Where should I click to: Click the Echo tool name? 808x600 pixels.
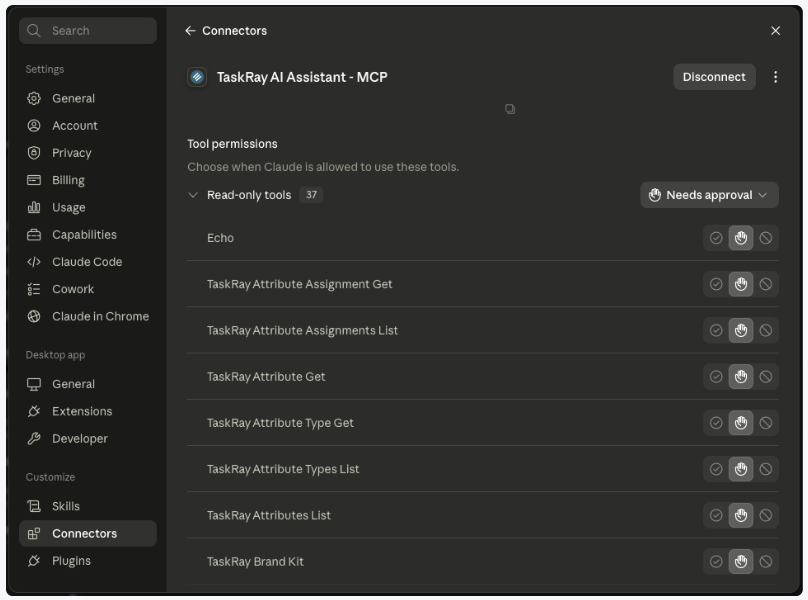(x=220, y=238)
